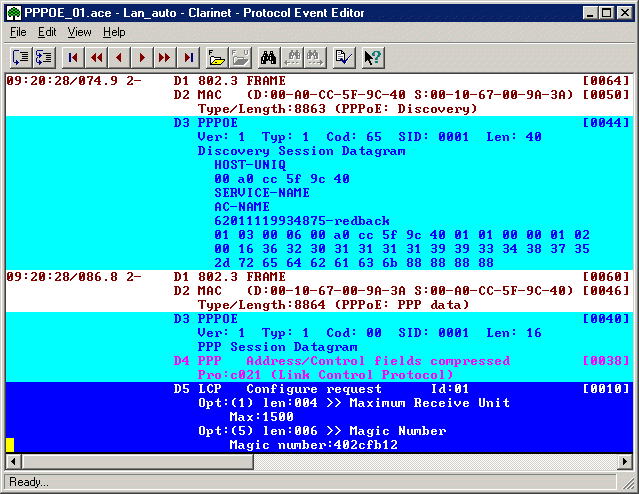Click find previous binoculars icon
This screenshot has width=639, height=494.
(292, 57)
